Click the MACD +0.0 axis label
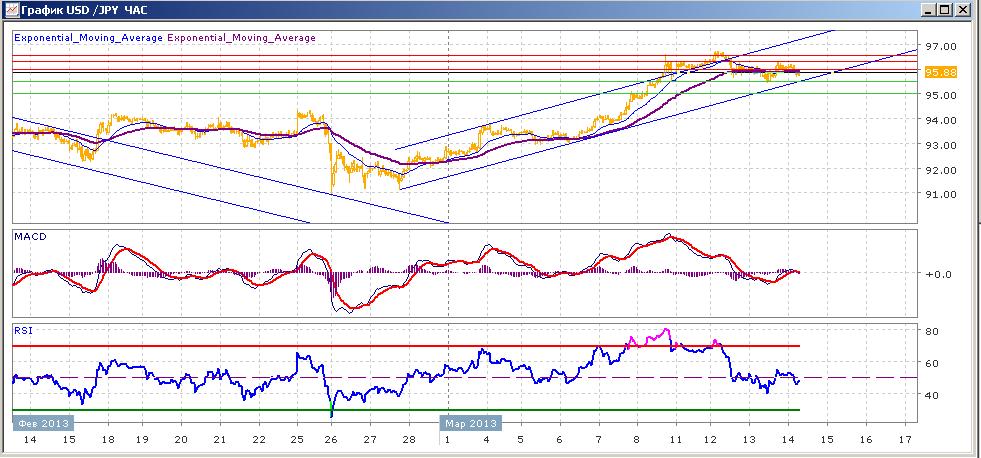This screenshot has height=458, width=981. point(938,274)
